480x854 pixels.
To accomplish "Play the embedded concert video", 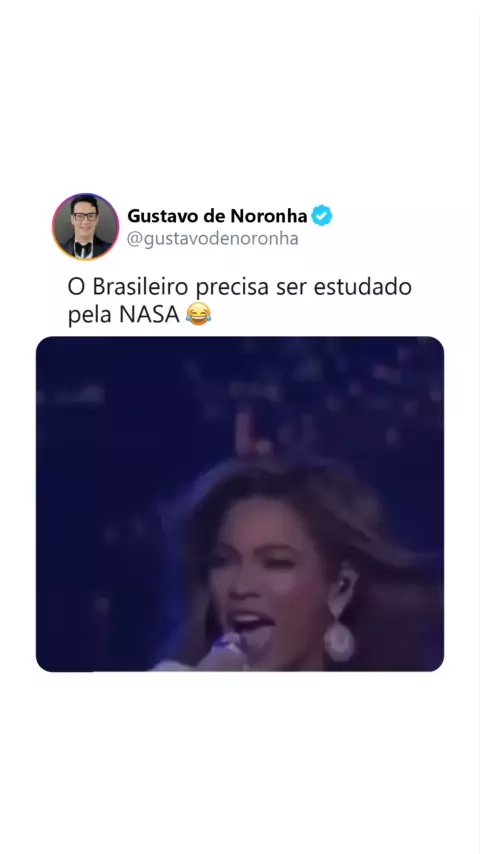I will [240, 504].
